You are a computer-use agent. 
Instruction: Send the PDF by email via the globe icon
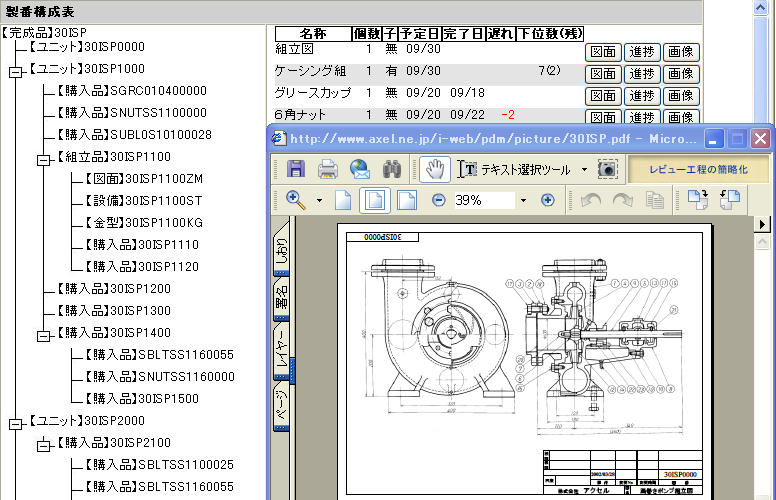pyautogui.click(x=360, y=169)
